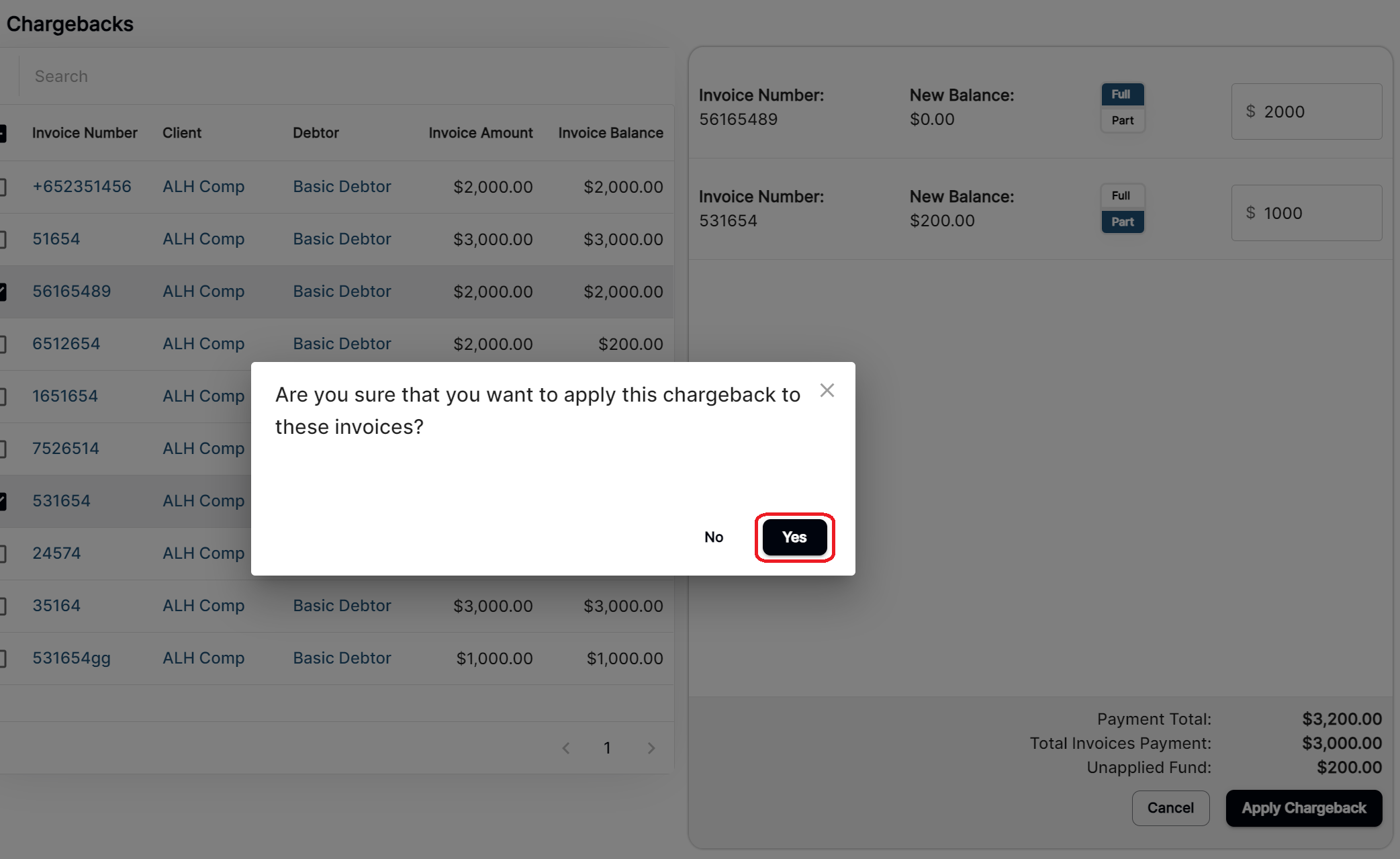The image size is (1400, 859).
Task: Click the $200.00 balance in 6512654 row
Action: point(631,344)
